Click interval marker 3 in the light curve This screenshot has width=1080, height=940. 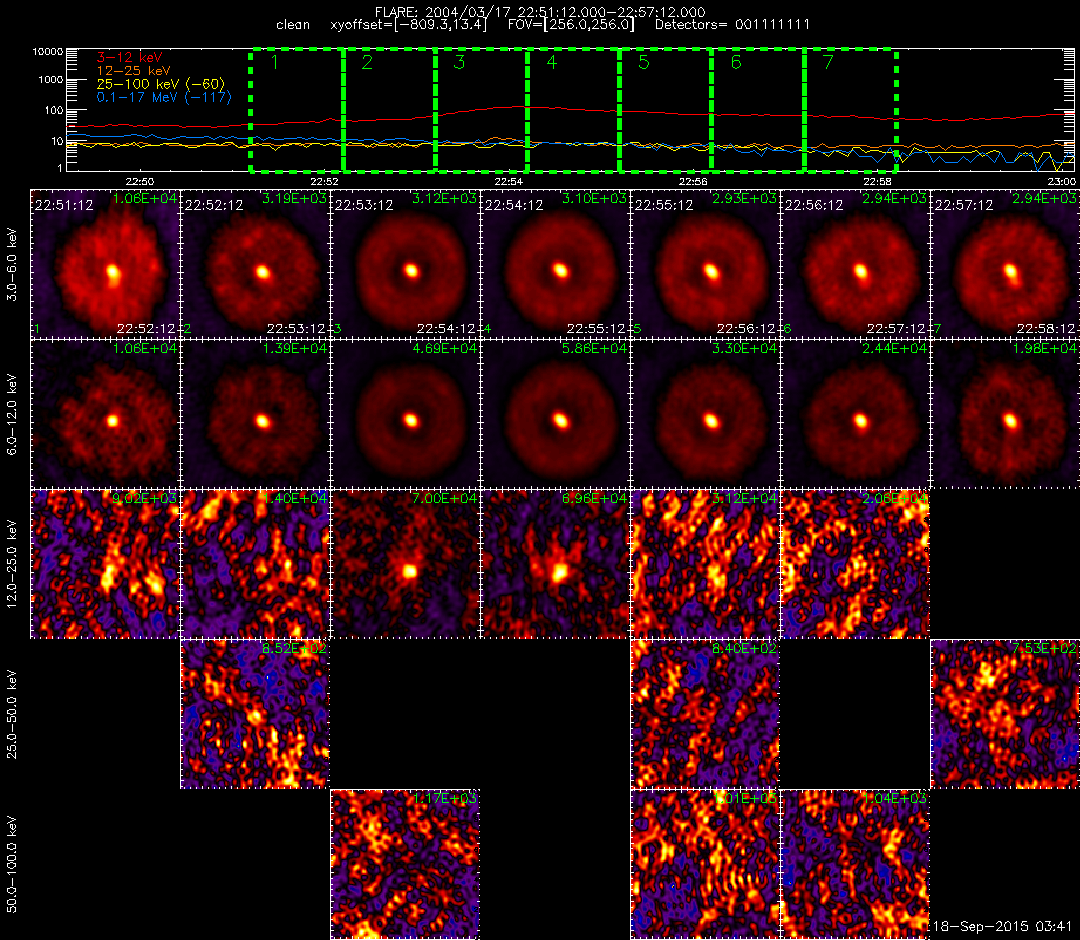459,63
